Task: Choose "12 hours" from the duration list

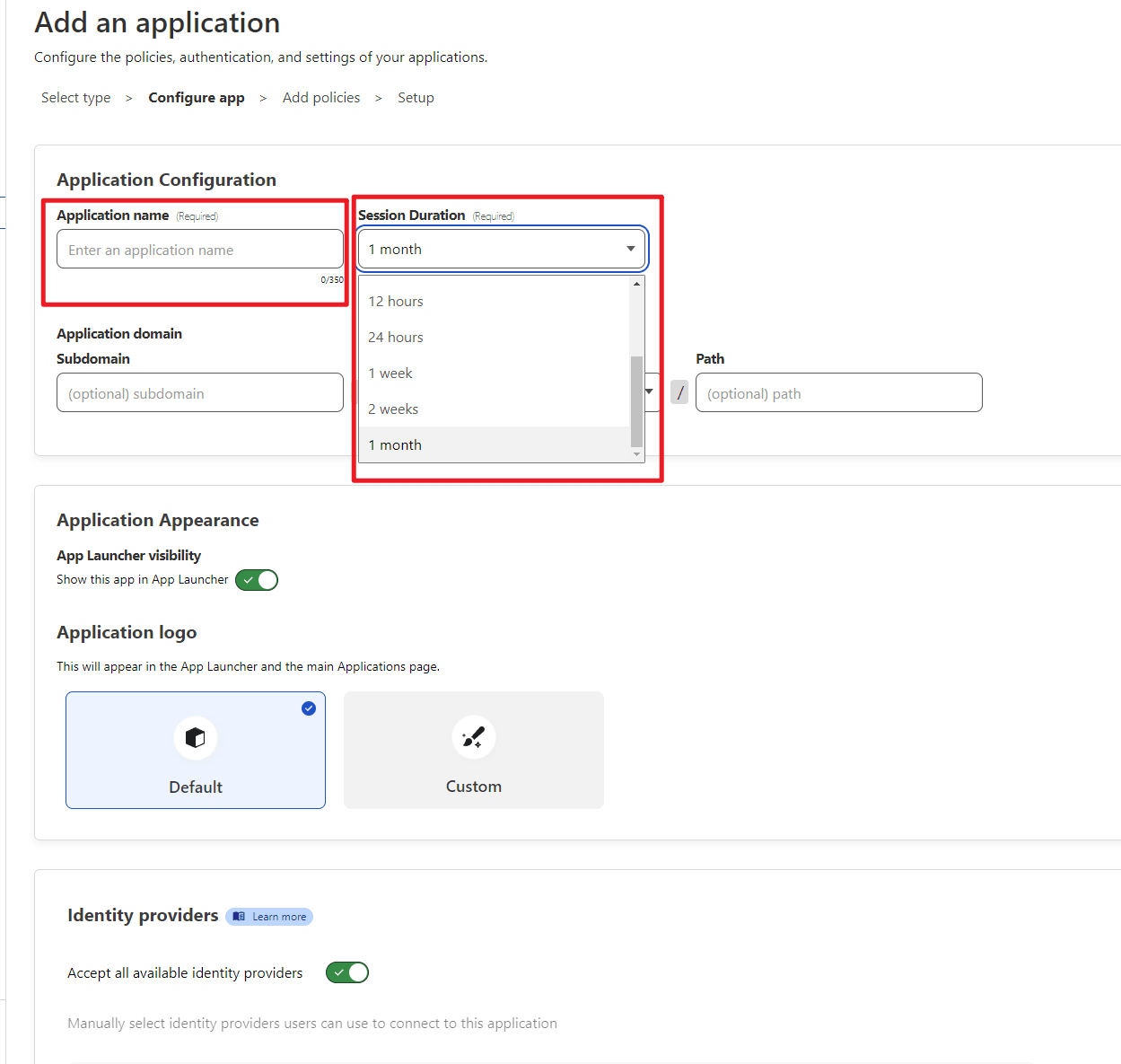Action: pyautogui.click(x=395, y=301)
